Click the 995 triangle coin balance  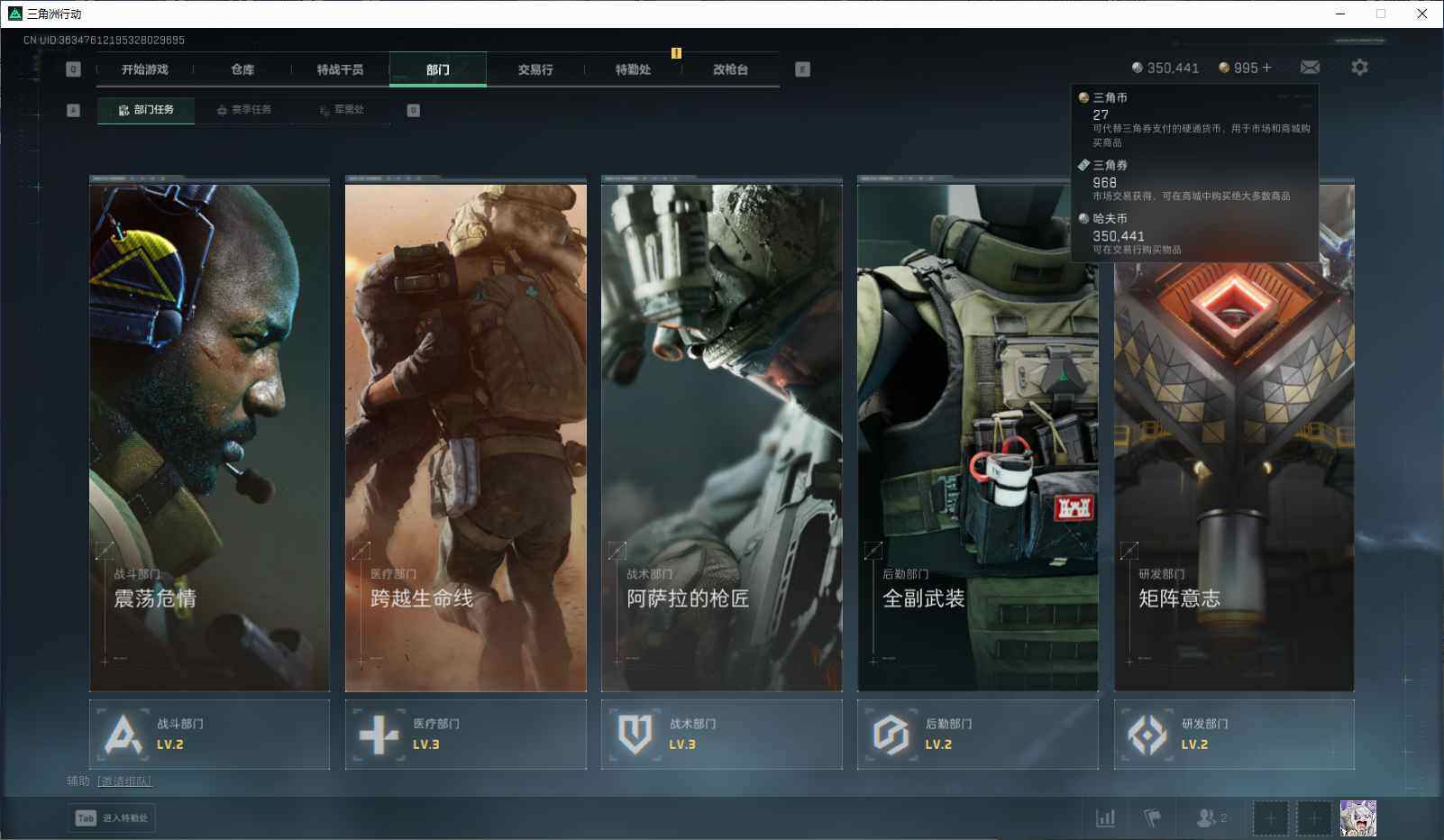point(1238,68)
